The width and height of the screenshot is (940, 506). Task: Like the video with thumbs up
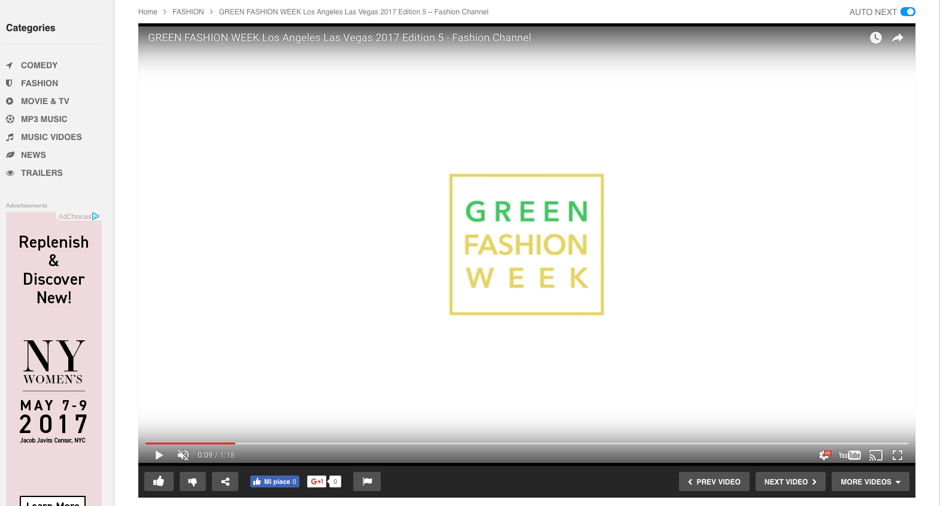pyautogui.click(x=159, y=481)
